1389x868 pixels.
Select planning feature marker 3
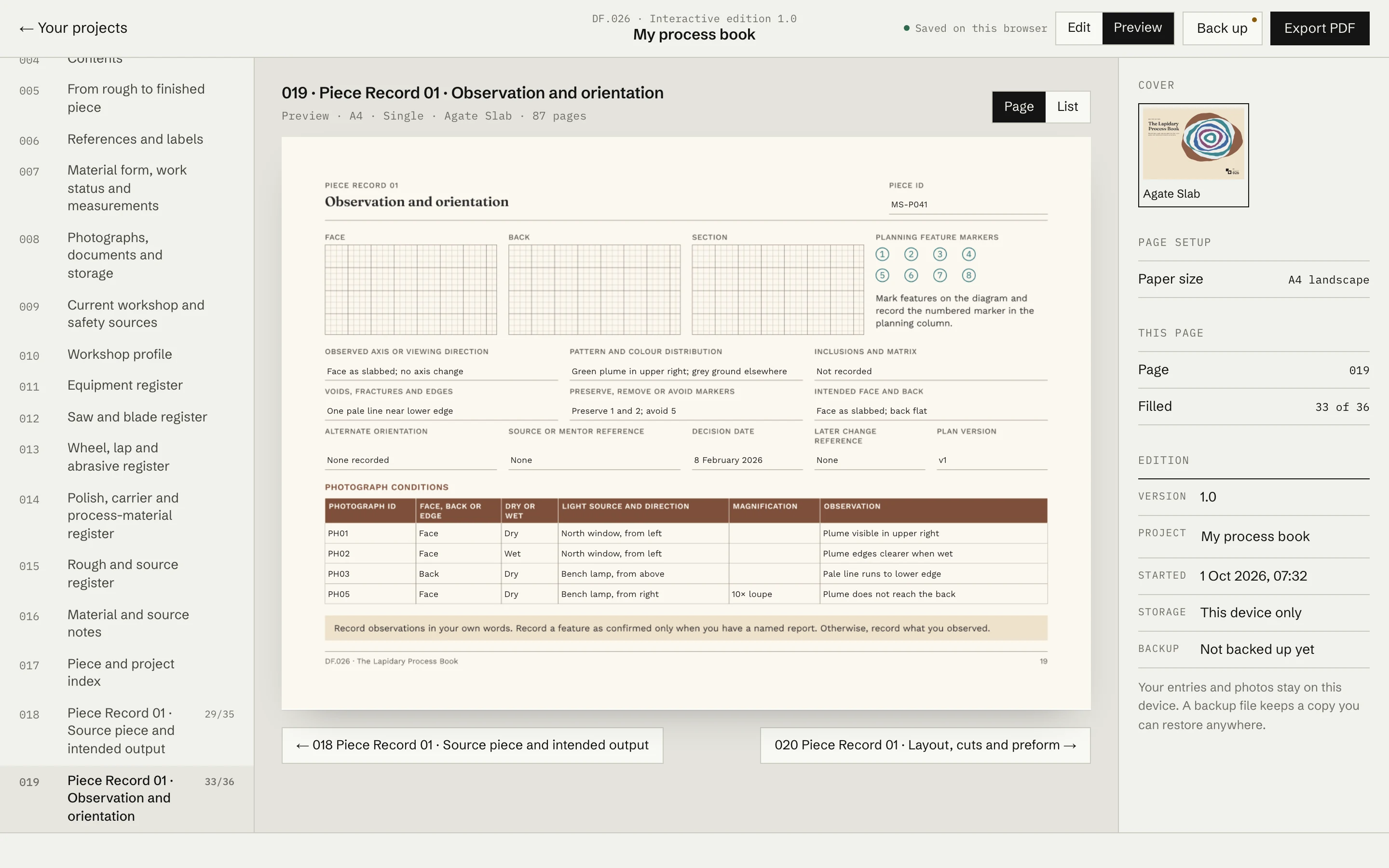(x=940, y=254)
